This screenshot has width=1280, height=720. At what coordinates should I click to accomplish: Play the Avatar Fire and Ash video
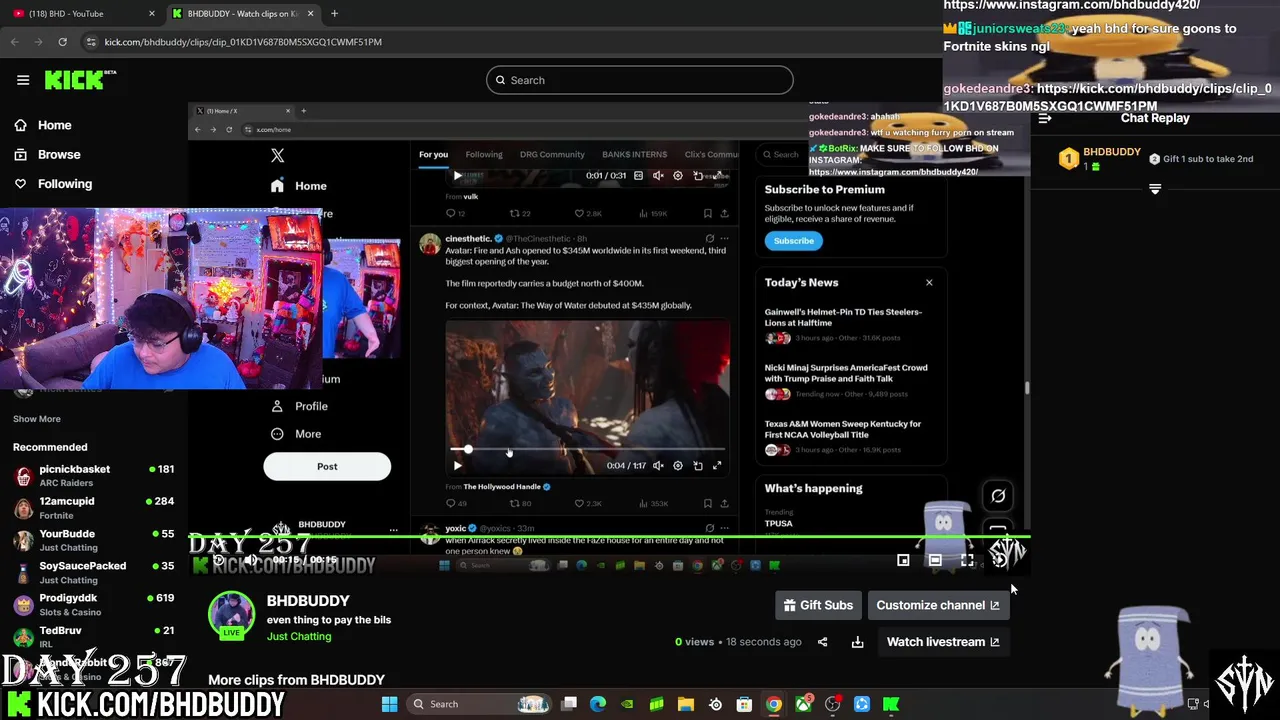pos(457,465)
